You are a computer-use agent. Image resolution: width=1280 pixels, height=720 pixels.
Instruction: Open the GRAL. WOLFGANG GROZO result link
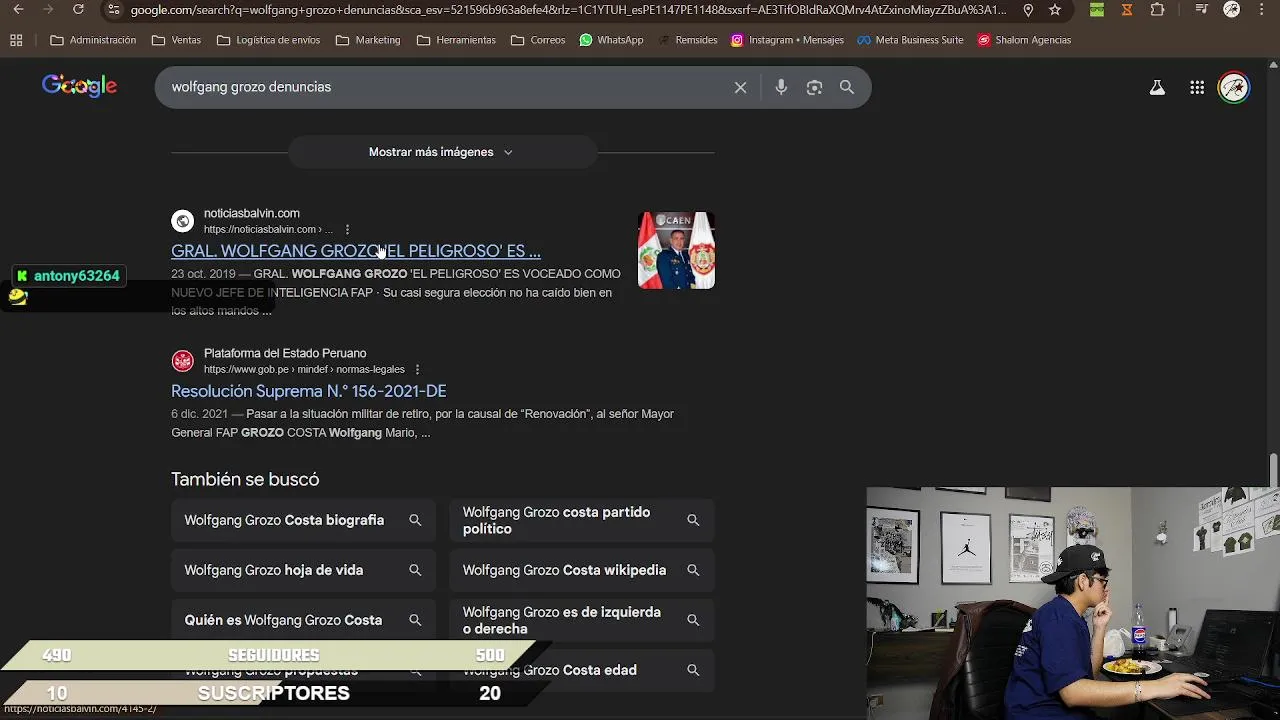point(356,251)
